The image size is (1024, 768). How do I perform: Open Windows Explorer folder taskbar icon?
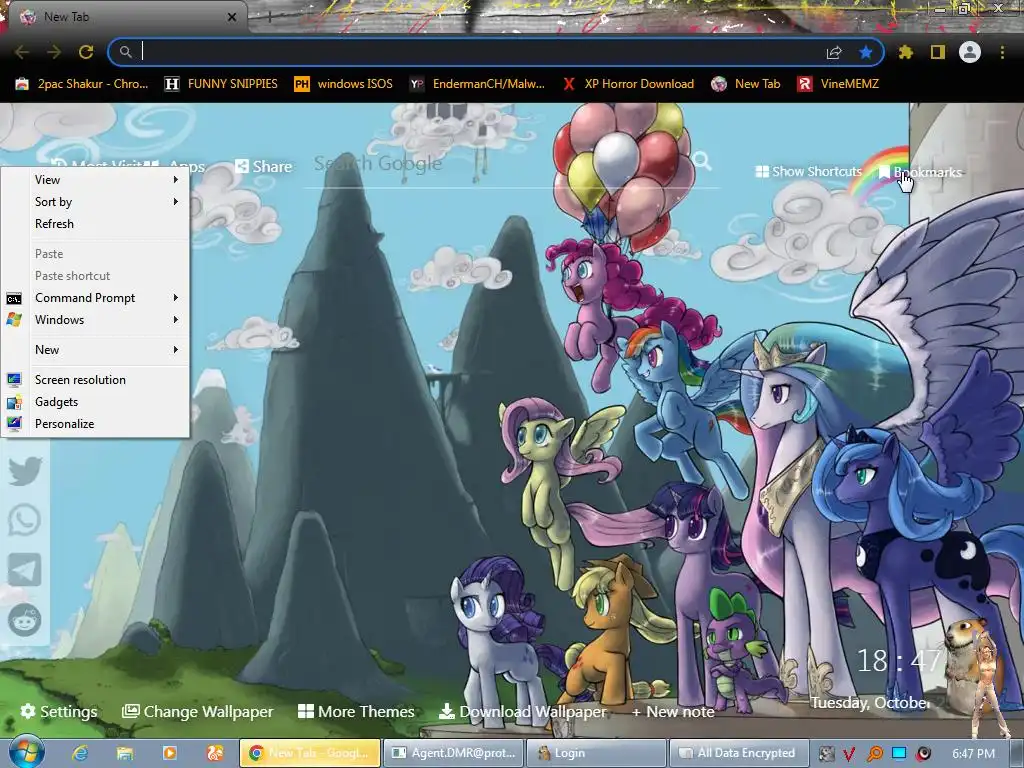(x=125, y=754)
